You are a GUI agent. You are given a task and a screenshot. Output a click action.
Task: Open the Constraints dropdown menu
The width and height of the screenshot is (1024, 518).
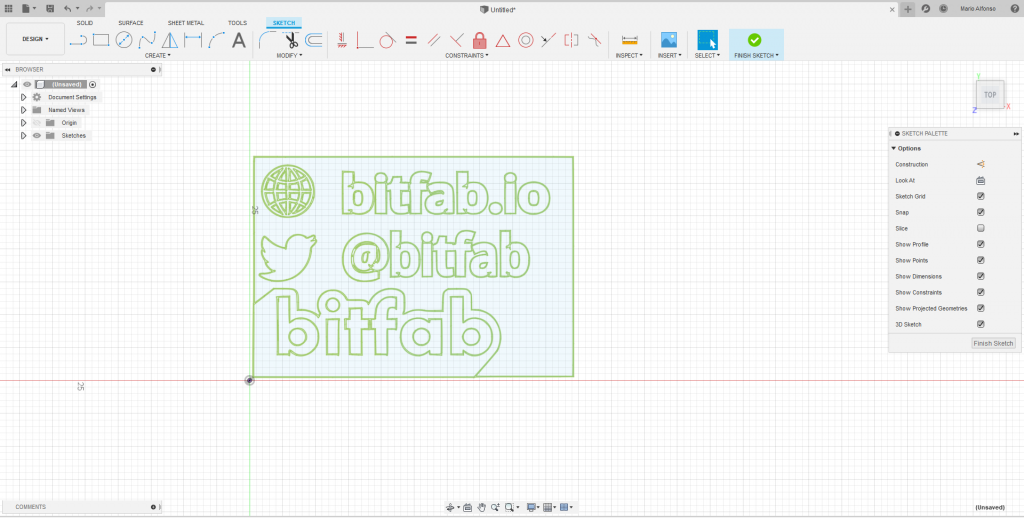click(x=466, y=56)
